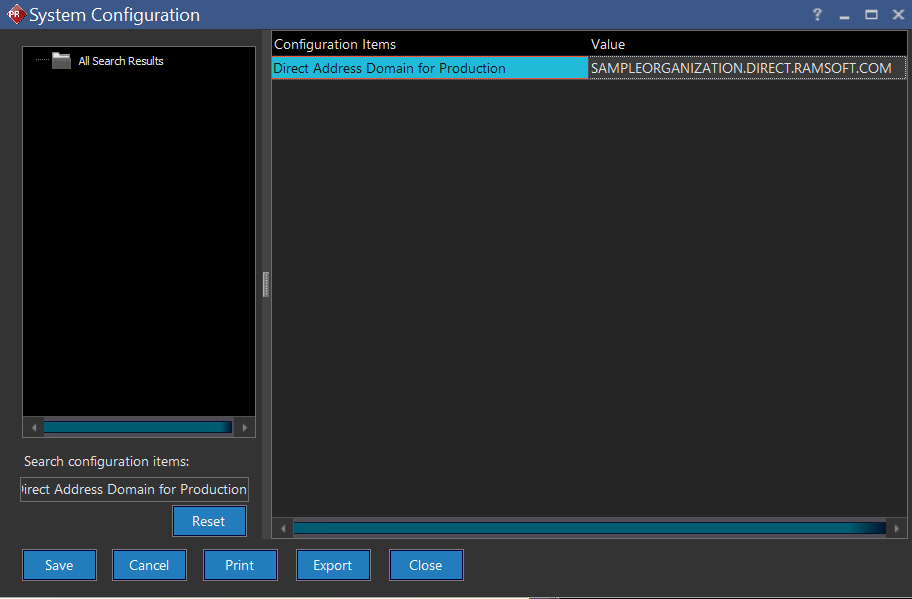Click the PR application icon in title bar
Viewport: 912px width, 599px height.
(15, 15)
